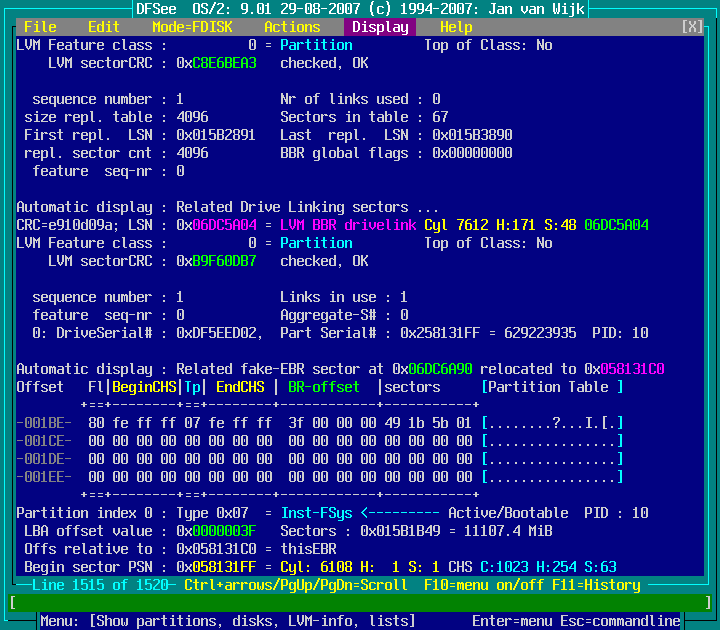Click the [X] close marker in menu bar
Screen dimensions: 720x630
692,27
